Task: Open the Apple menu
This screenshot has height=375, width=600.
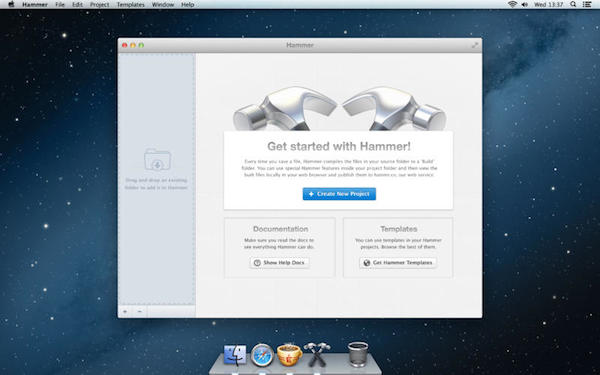Action: pos(11,5)
